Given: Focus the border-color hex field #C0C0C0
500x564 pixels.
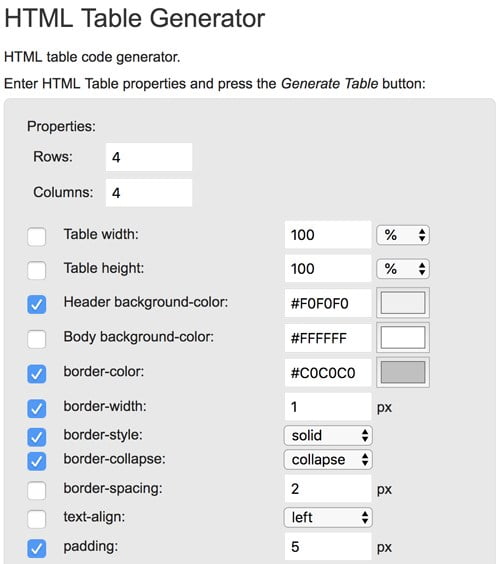Looking at the screenshot, I should pyautogui.click(x=328, y=373).
